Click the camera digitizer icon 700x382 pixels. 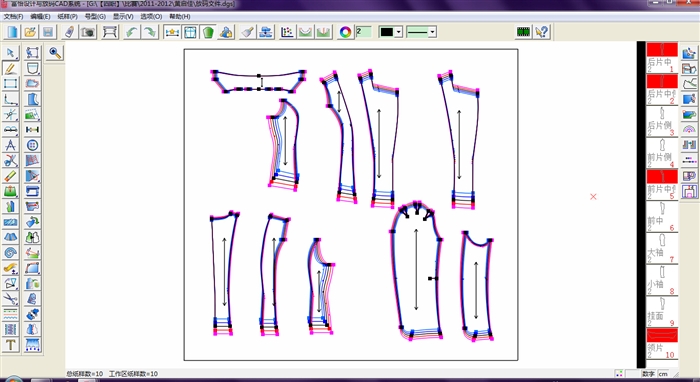tap(88, 32)
